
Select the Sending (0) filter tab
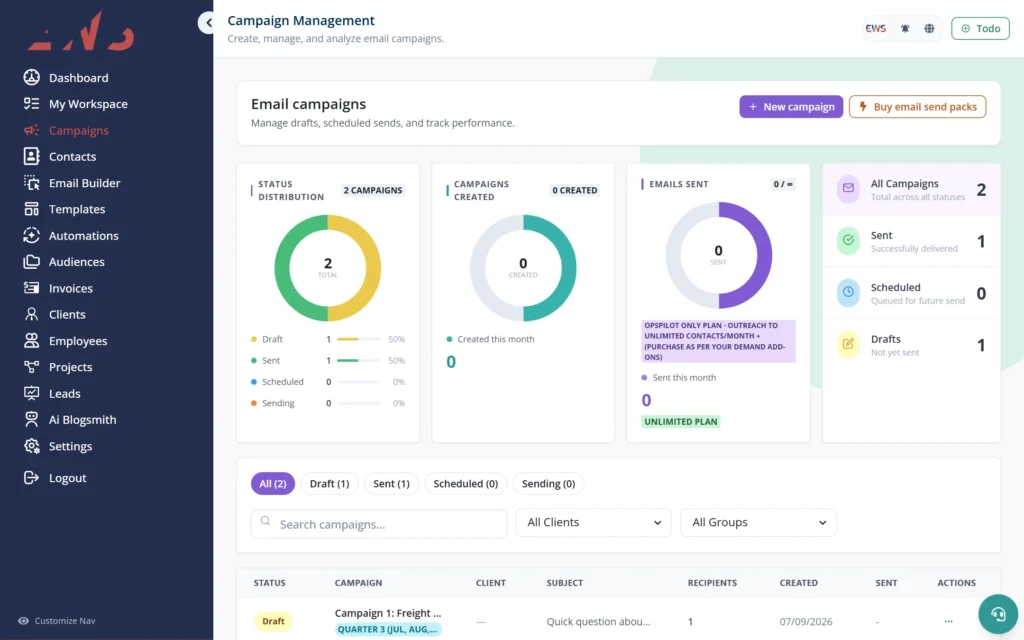coord(549,483)
